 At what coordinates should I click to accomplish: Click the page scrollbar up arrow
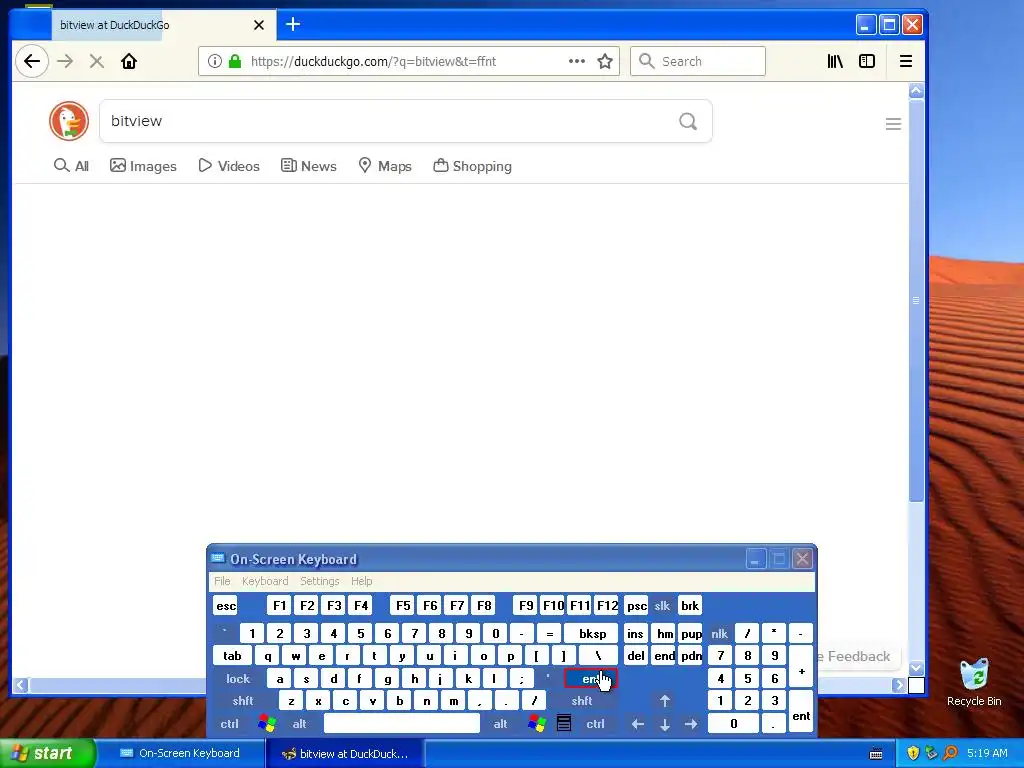point(916,90)
